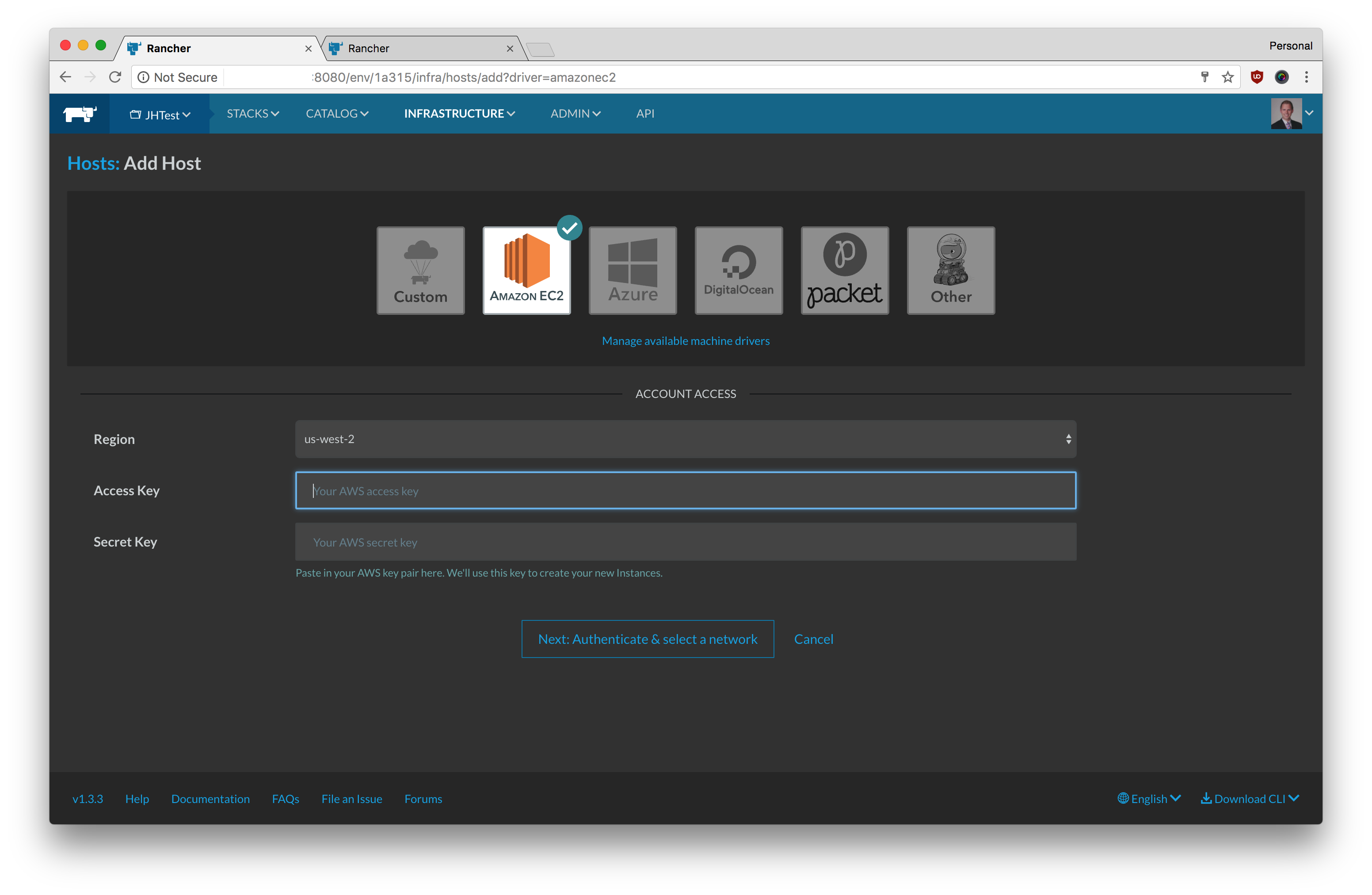Screen dimensions: 1372x895
Task: Click the Rancher cow logo
Action: pos(80,114)
